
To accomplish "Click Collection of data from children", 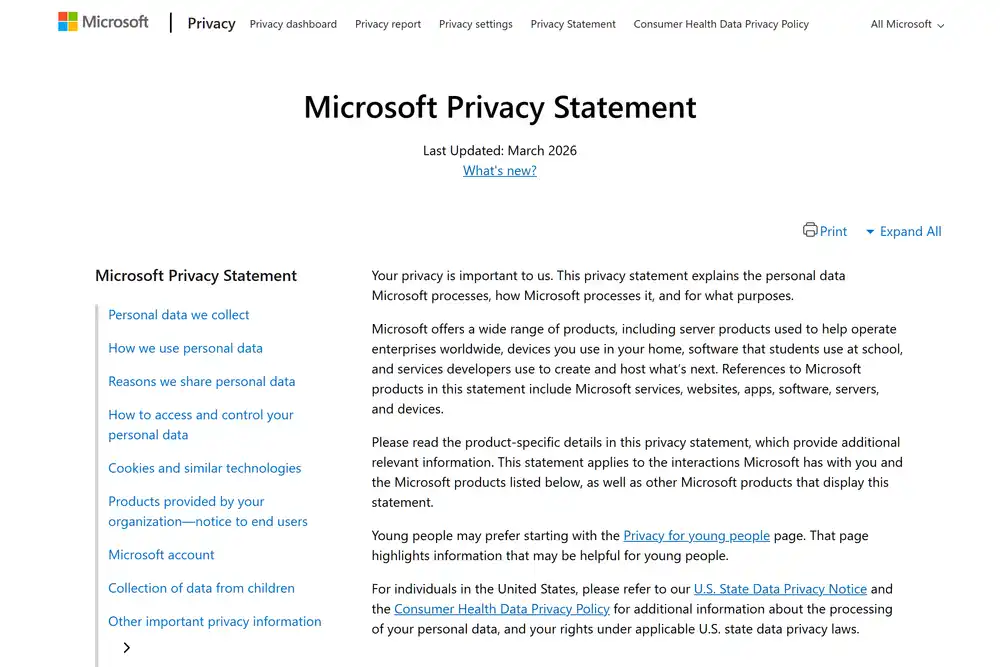I will tap(201, 588).
